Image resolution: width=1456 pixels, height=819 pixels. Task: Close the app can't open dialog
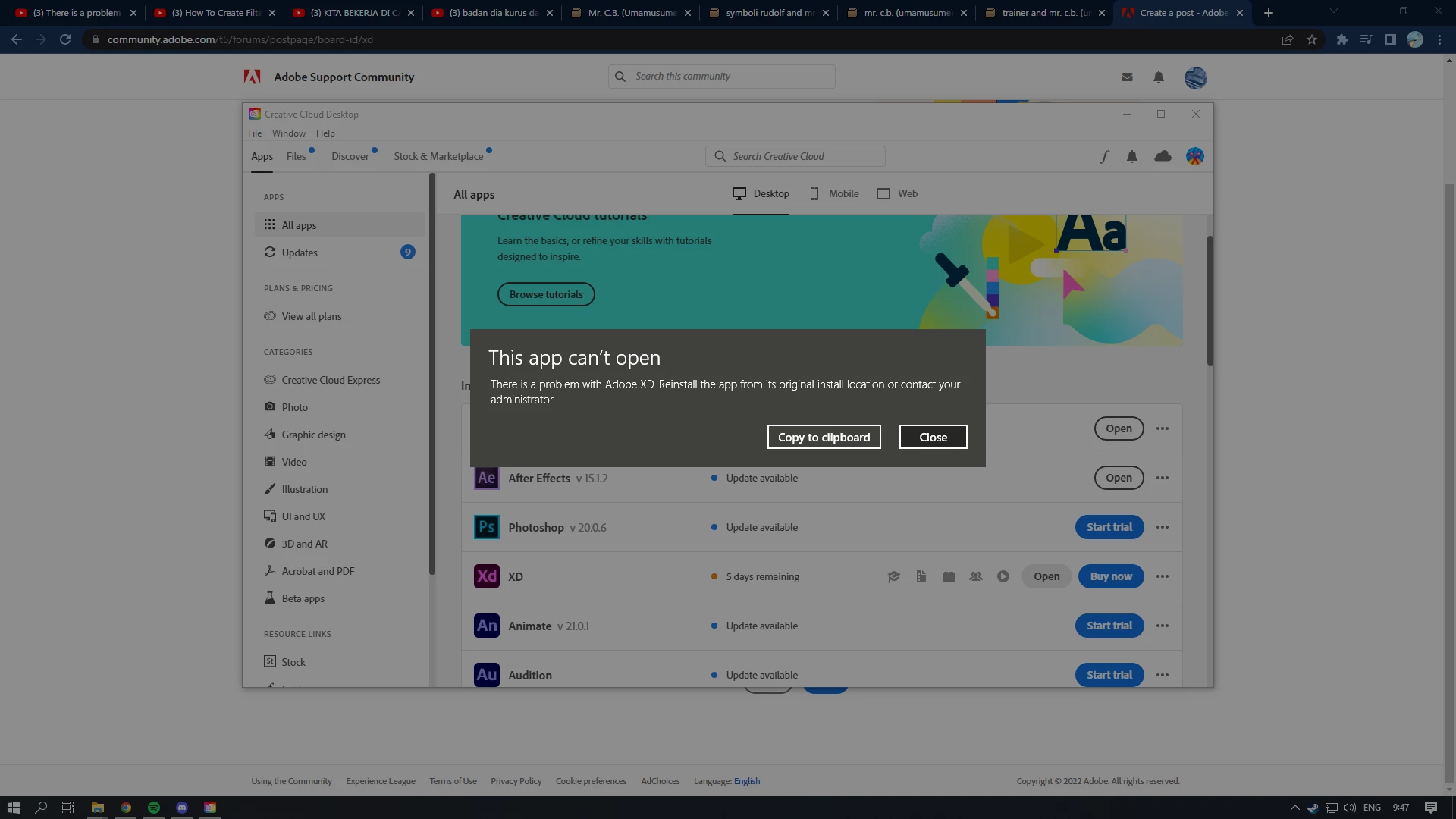tap(933, 437)
